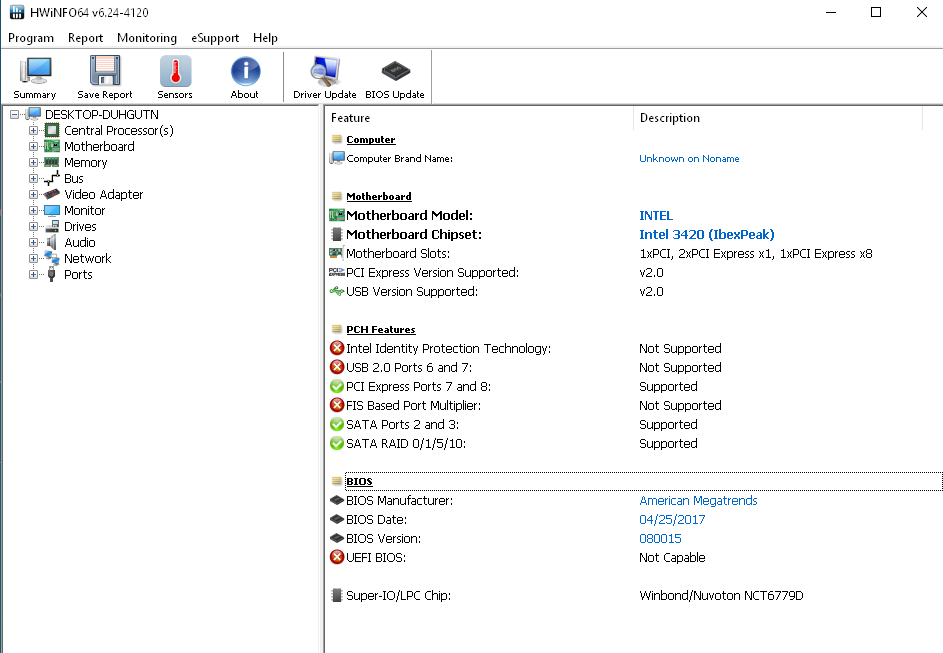Image resolution: width=943 pixels, height=653 pixels.
Task: Open the INTEL motherboard model link
Action: pos(656,215)
